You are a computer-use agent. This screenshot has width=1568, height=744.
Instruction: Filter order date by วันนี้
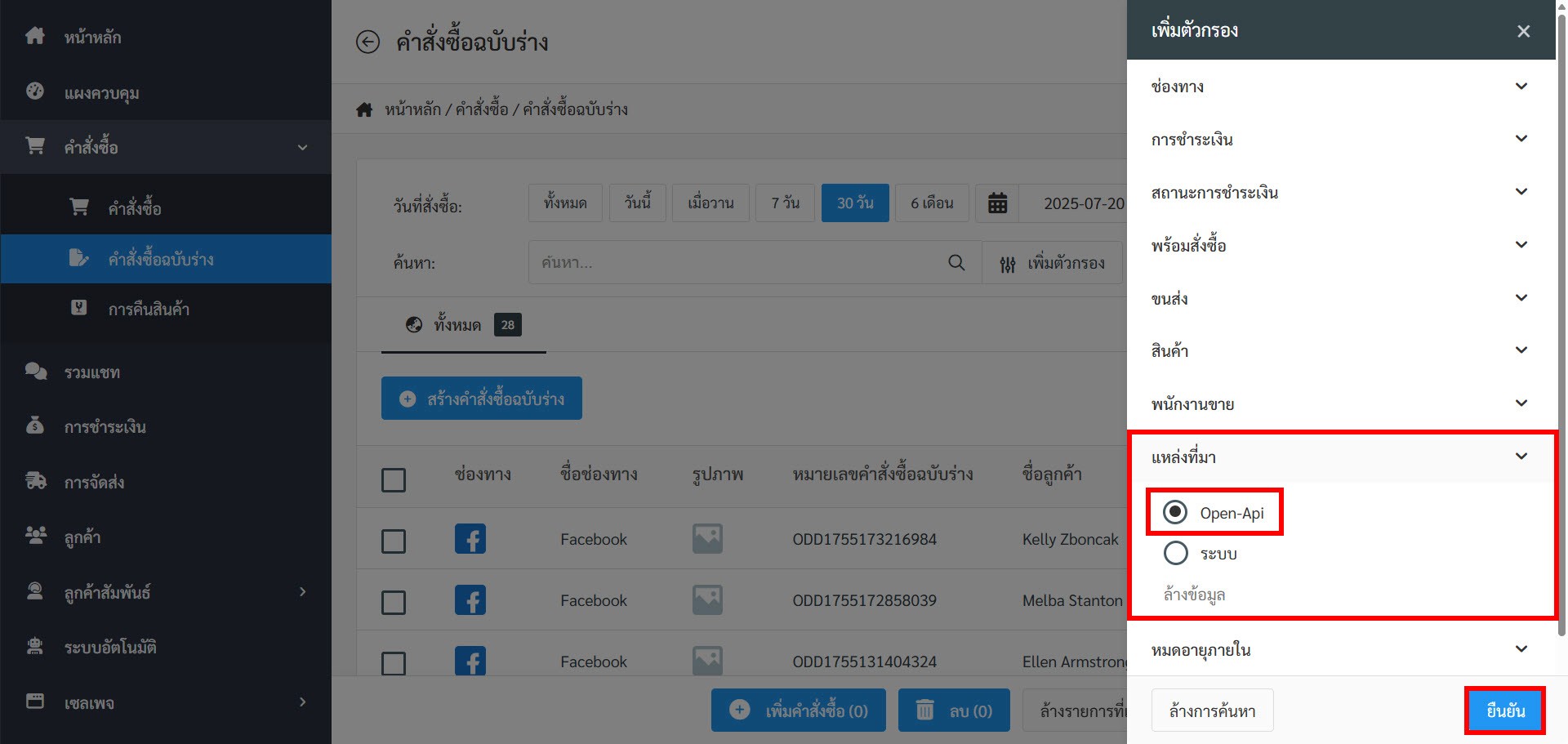[x=638, y=203]
